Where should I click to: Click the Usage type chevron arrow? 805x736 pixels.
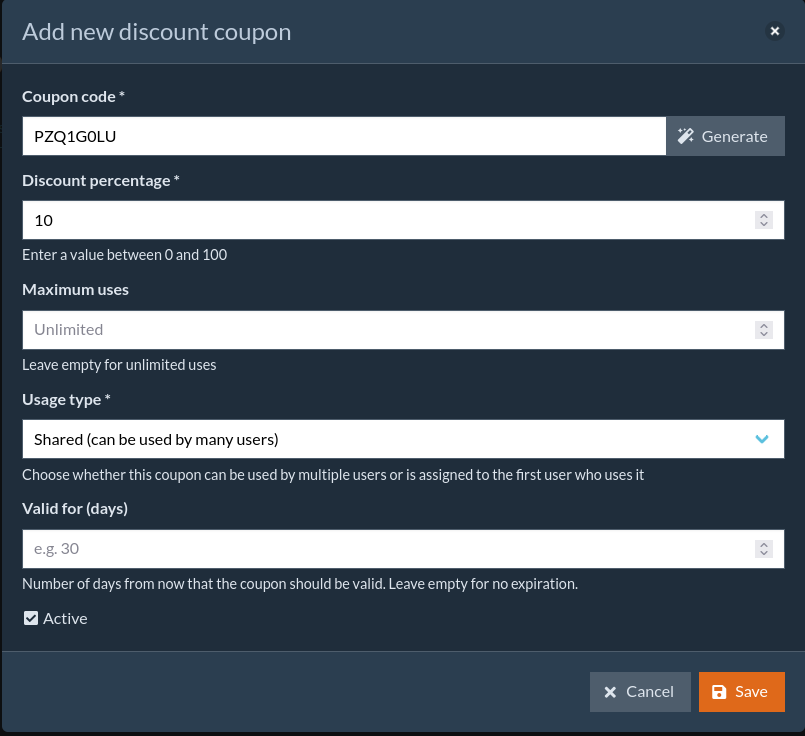763,439
